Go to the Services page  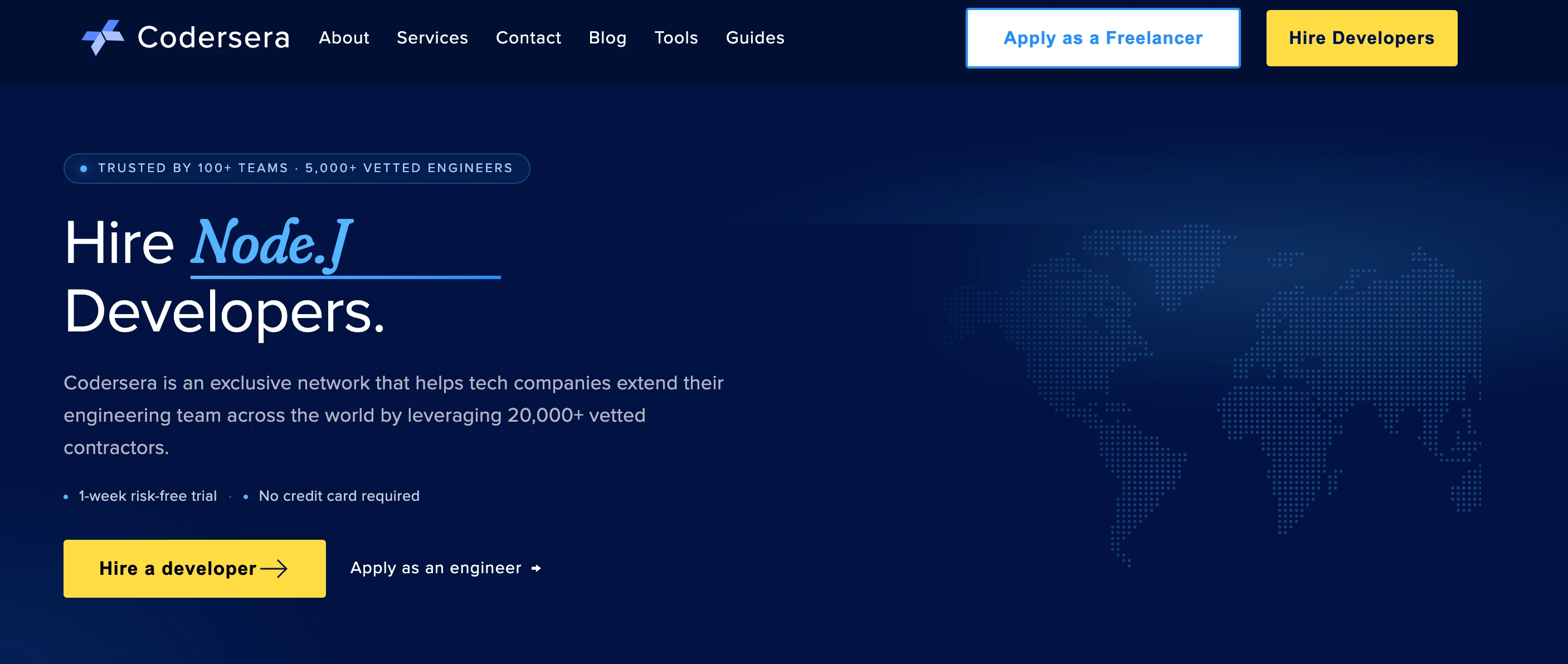pyautogui.click(x=432, y=38)
